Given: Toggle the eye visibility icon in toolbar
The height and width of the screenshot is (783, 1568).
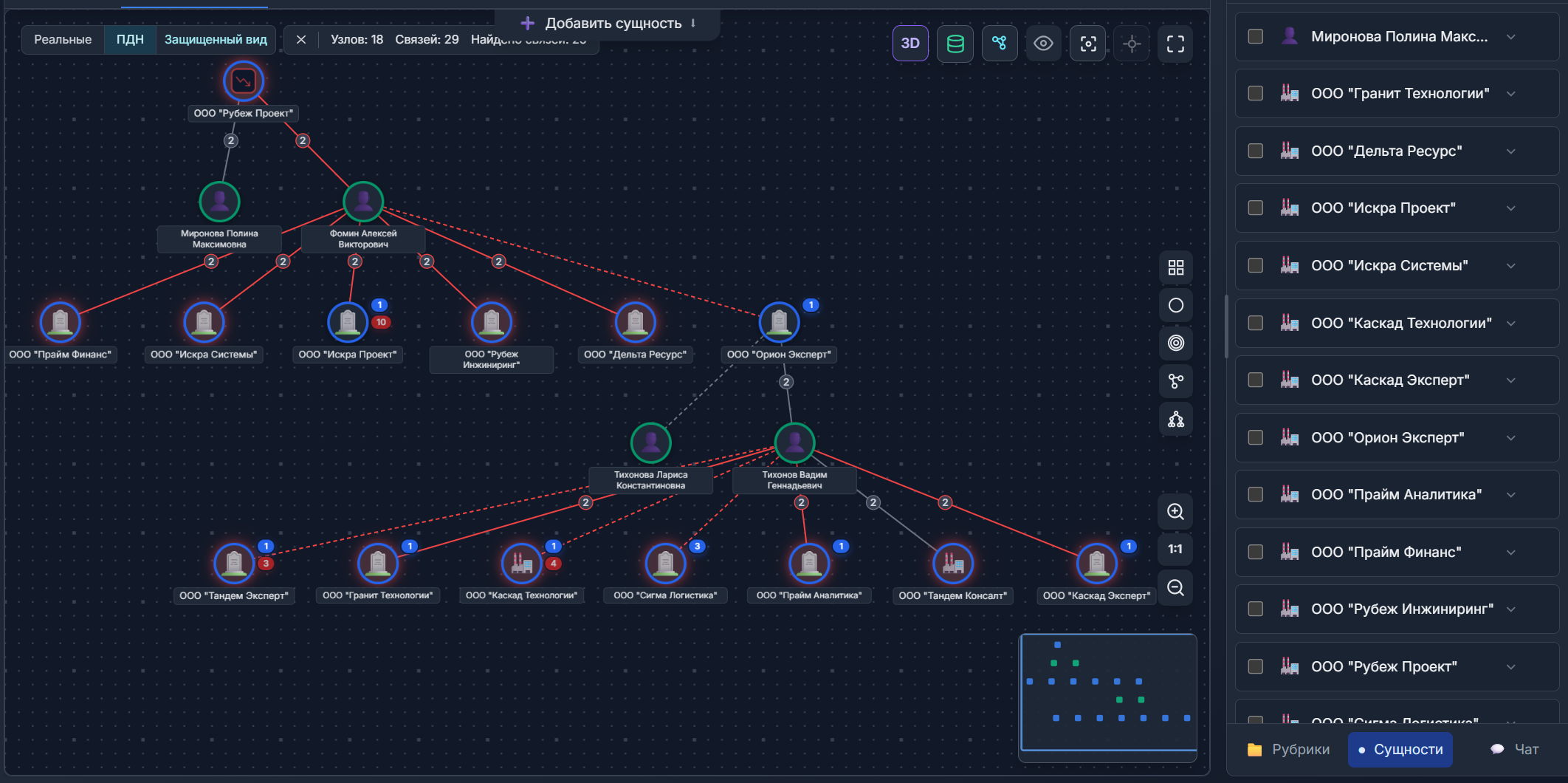Looking at the screenshot, I should pos(1043,44).
